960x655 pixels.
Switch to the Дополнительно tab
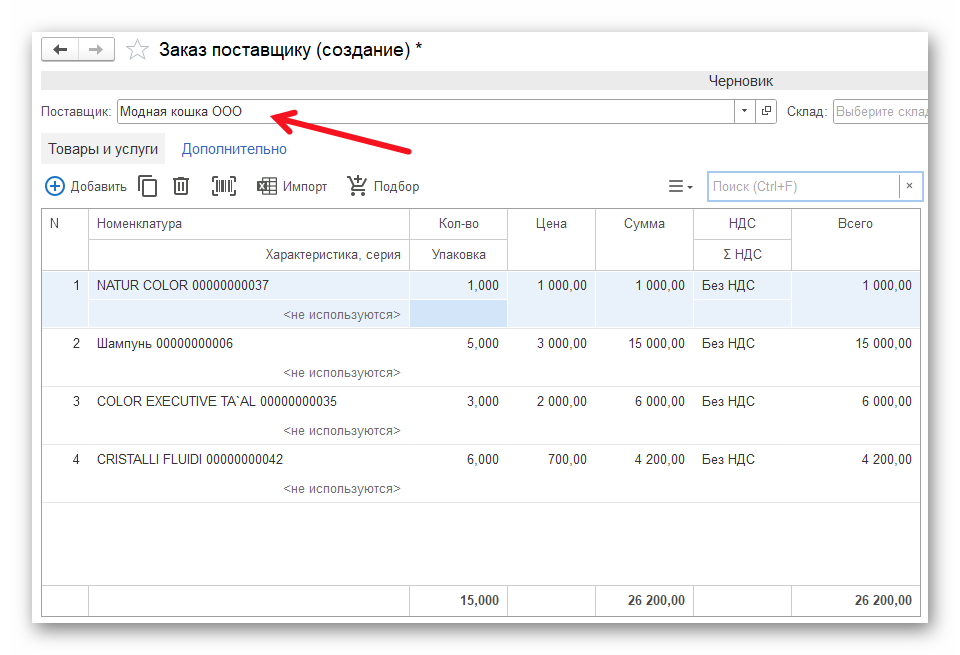(234, 149)
